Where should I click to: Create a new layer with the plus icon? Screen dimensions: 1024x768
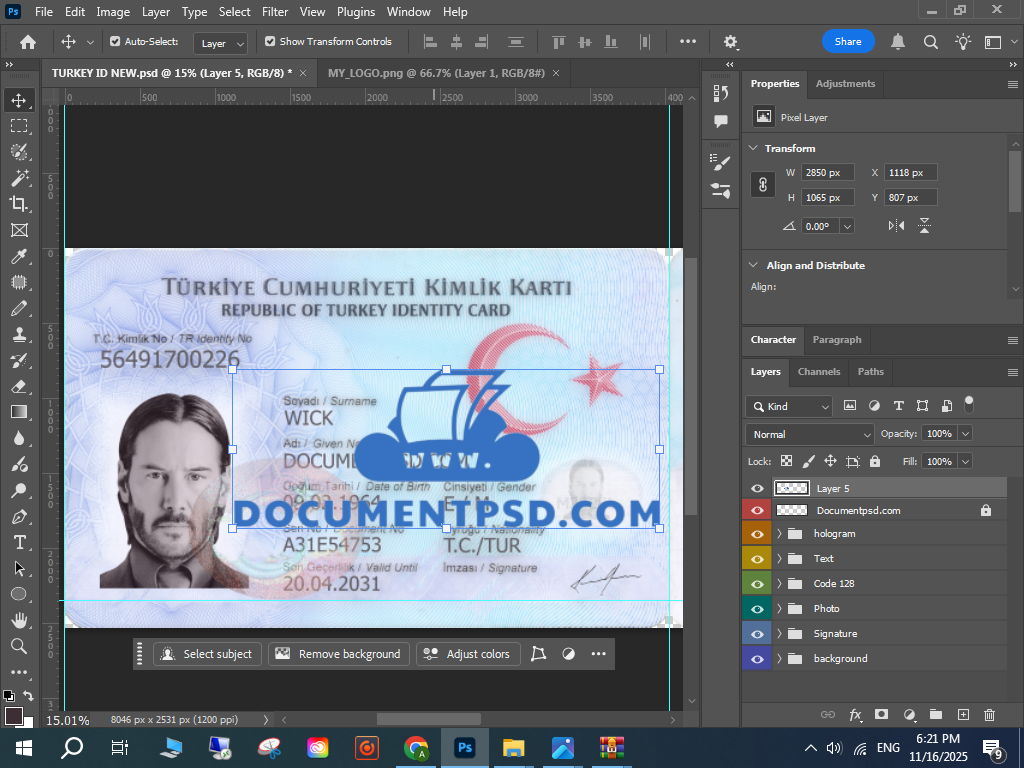[963, 715]
